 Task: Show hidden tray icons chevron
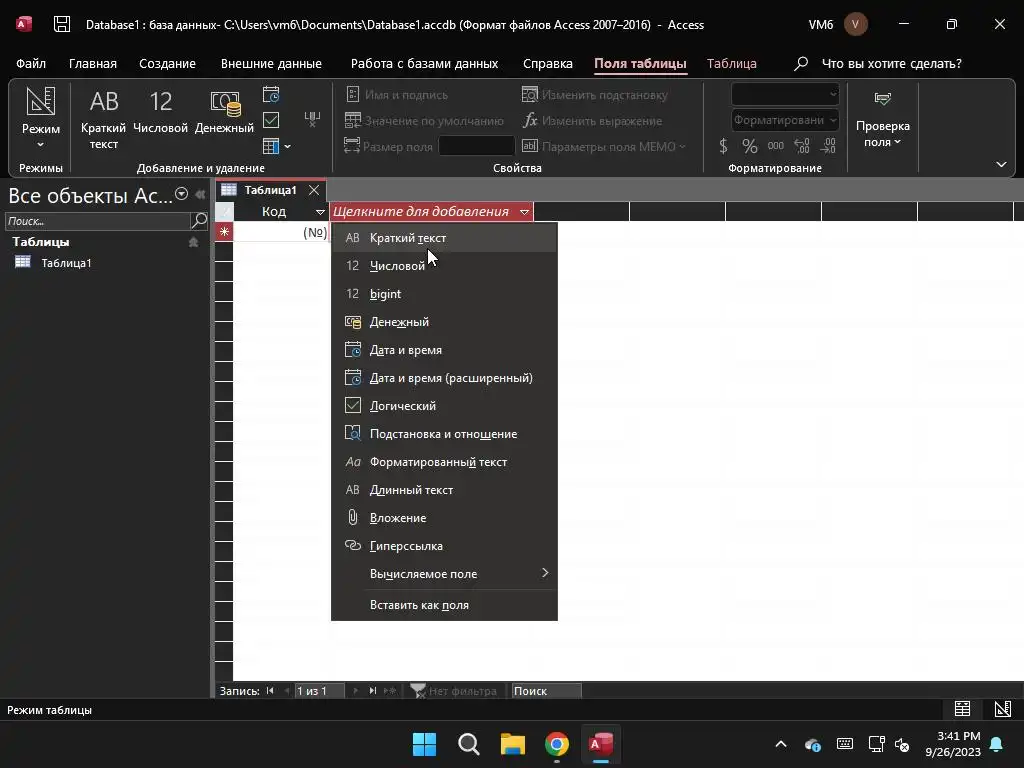[780, 744]
